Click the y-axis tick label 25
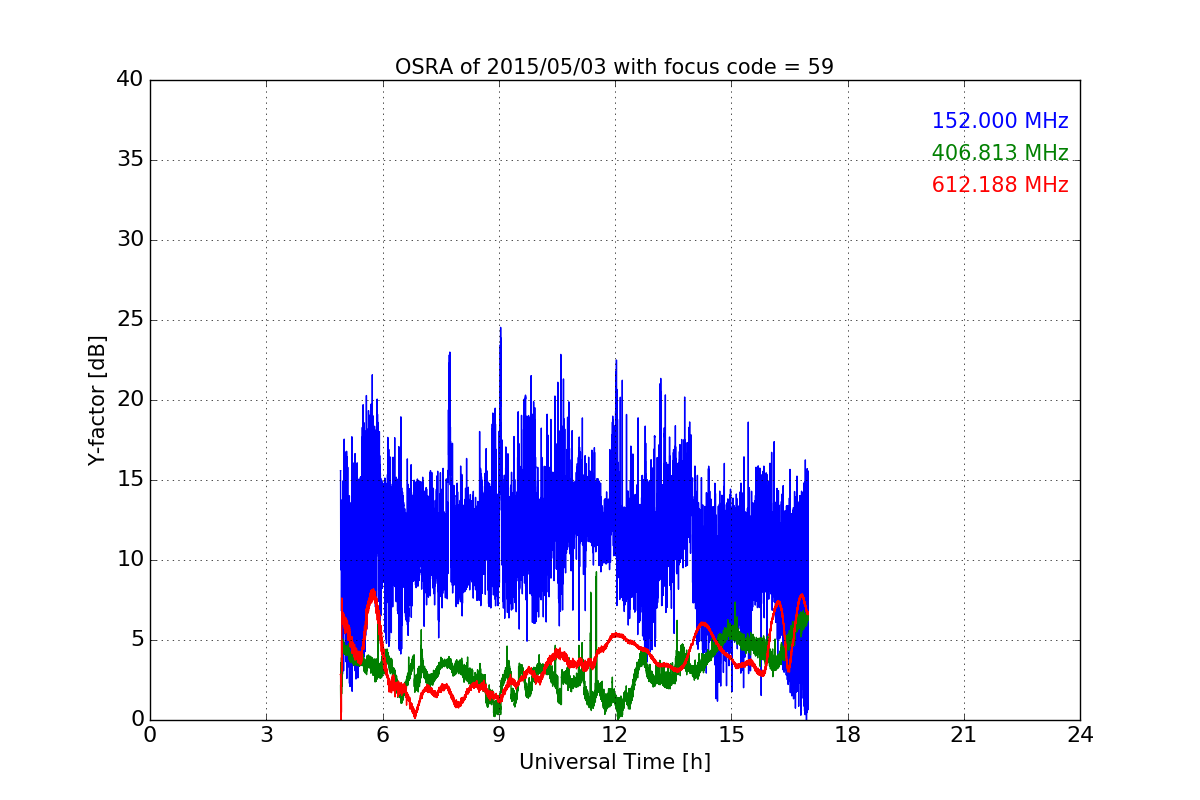1200x800 pixels. point(130,320)
